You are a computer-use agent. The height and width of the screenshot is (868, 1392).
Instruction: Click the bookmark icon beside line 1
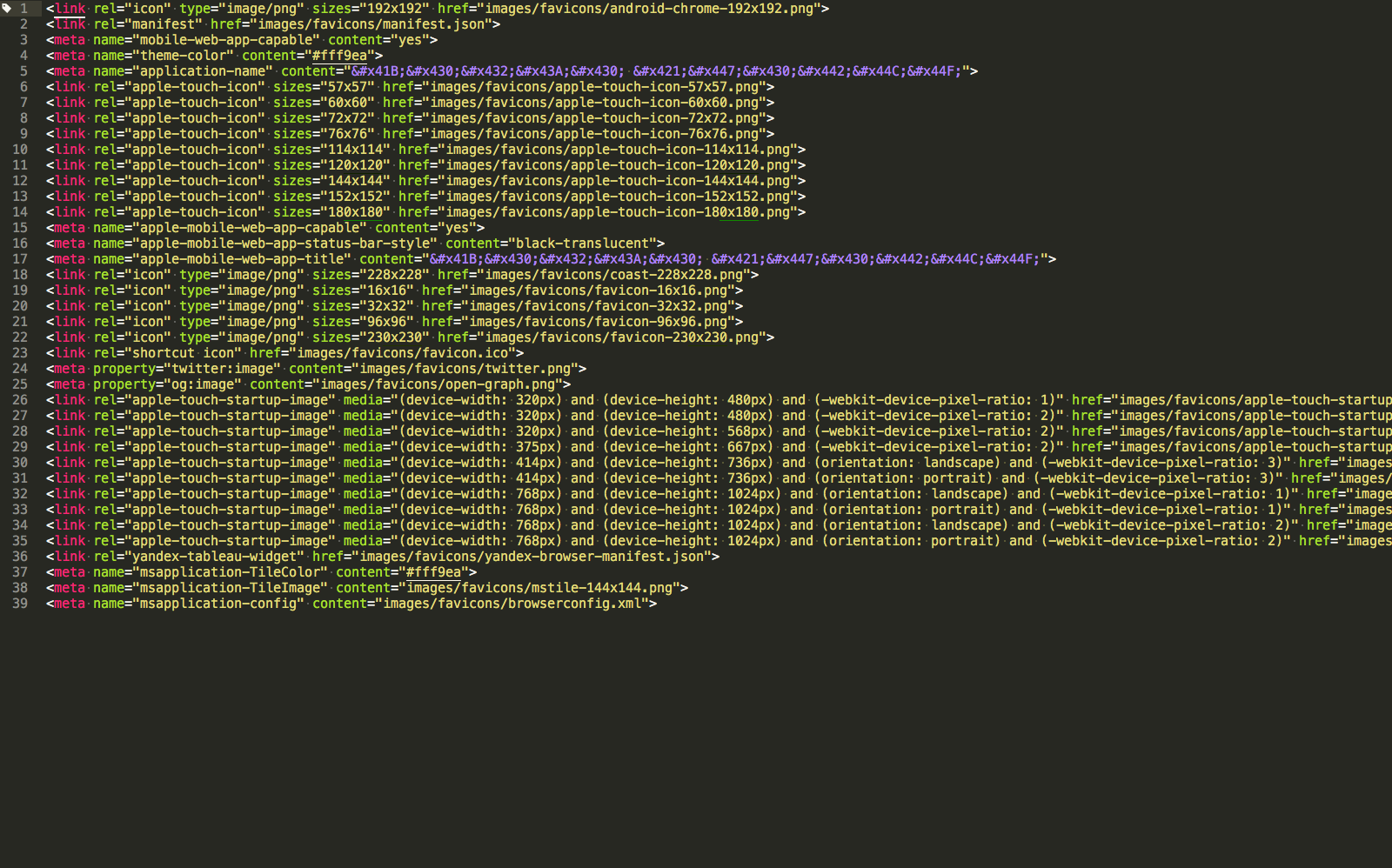click(x=6, y=9)
